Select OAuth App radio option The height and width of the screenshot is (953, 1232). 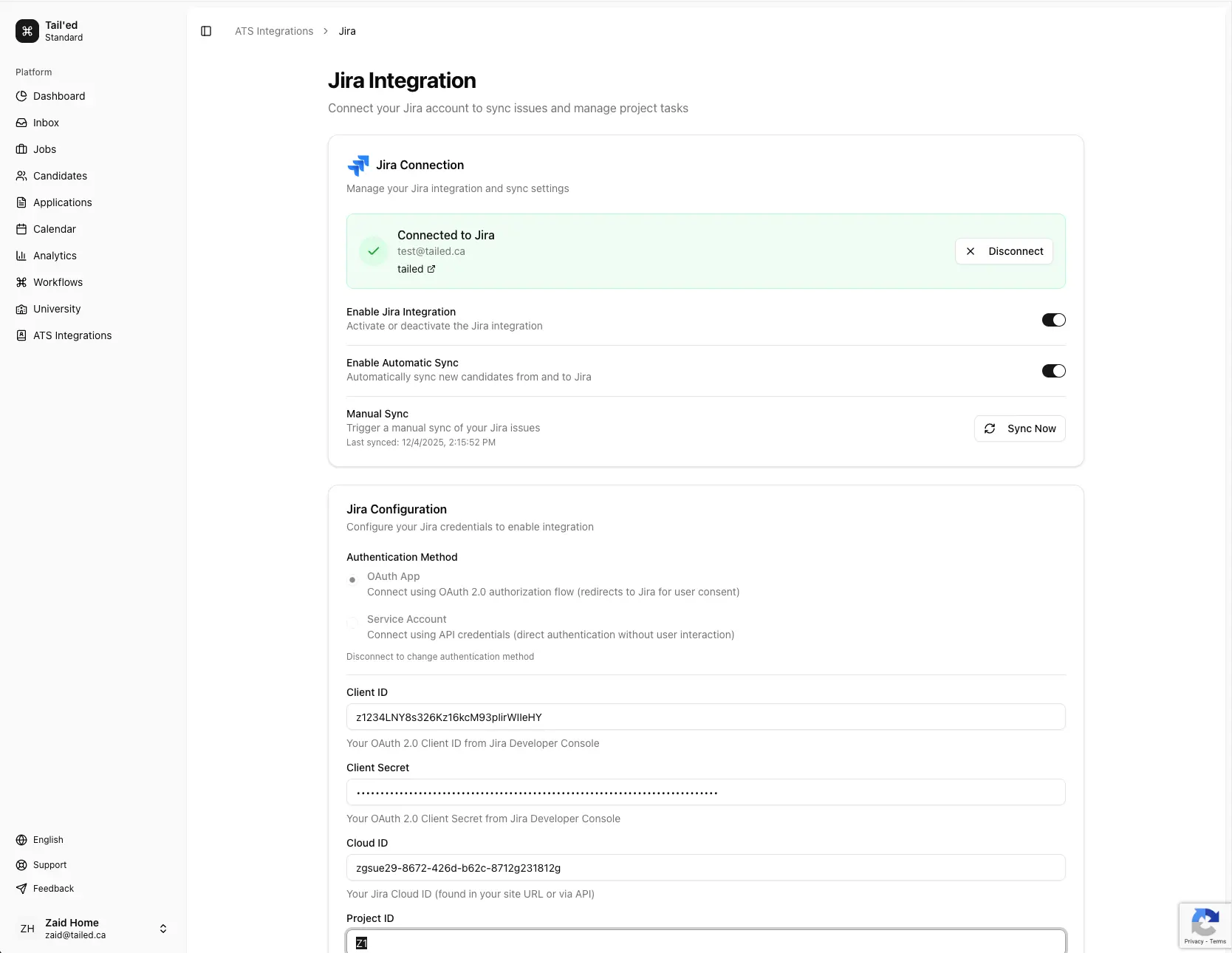click(352, 580)
